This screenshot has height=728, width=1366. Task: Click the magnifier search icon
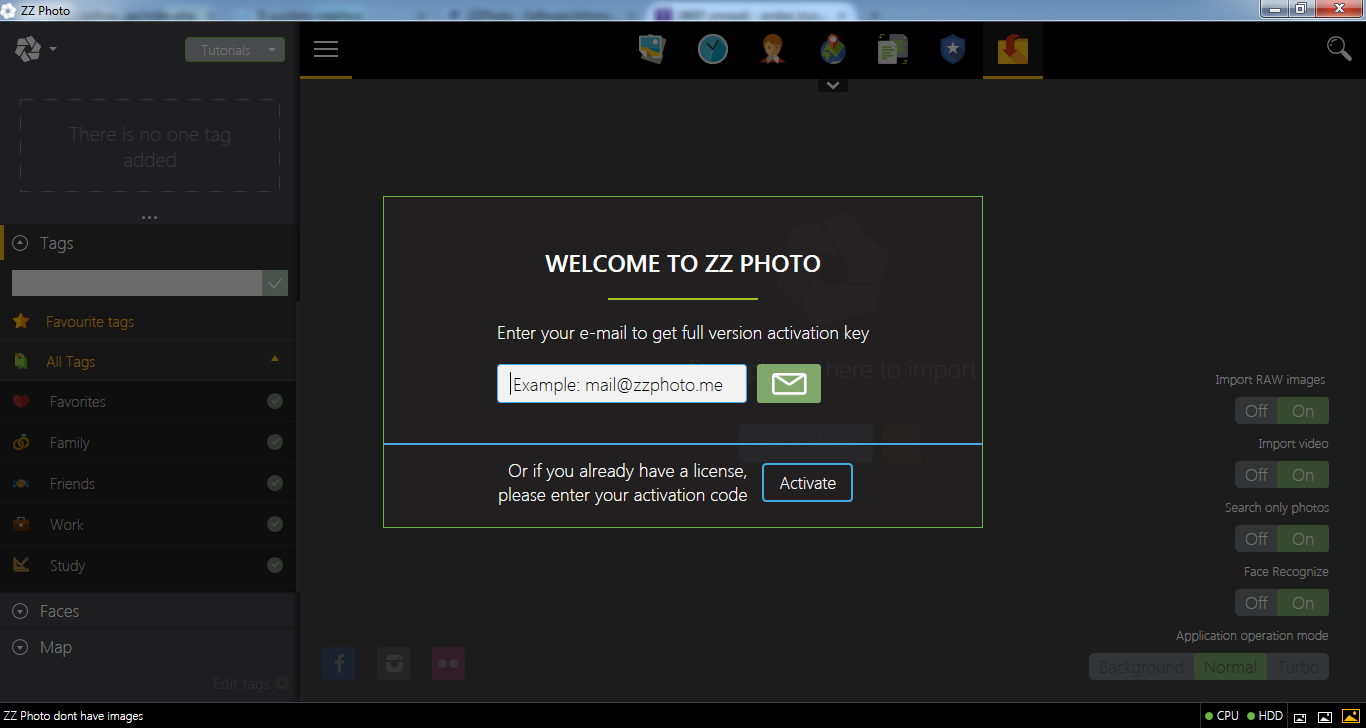pyautogui.click(x=1339, y=48)
